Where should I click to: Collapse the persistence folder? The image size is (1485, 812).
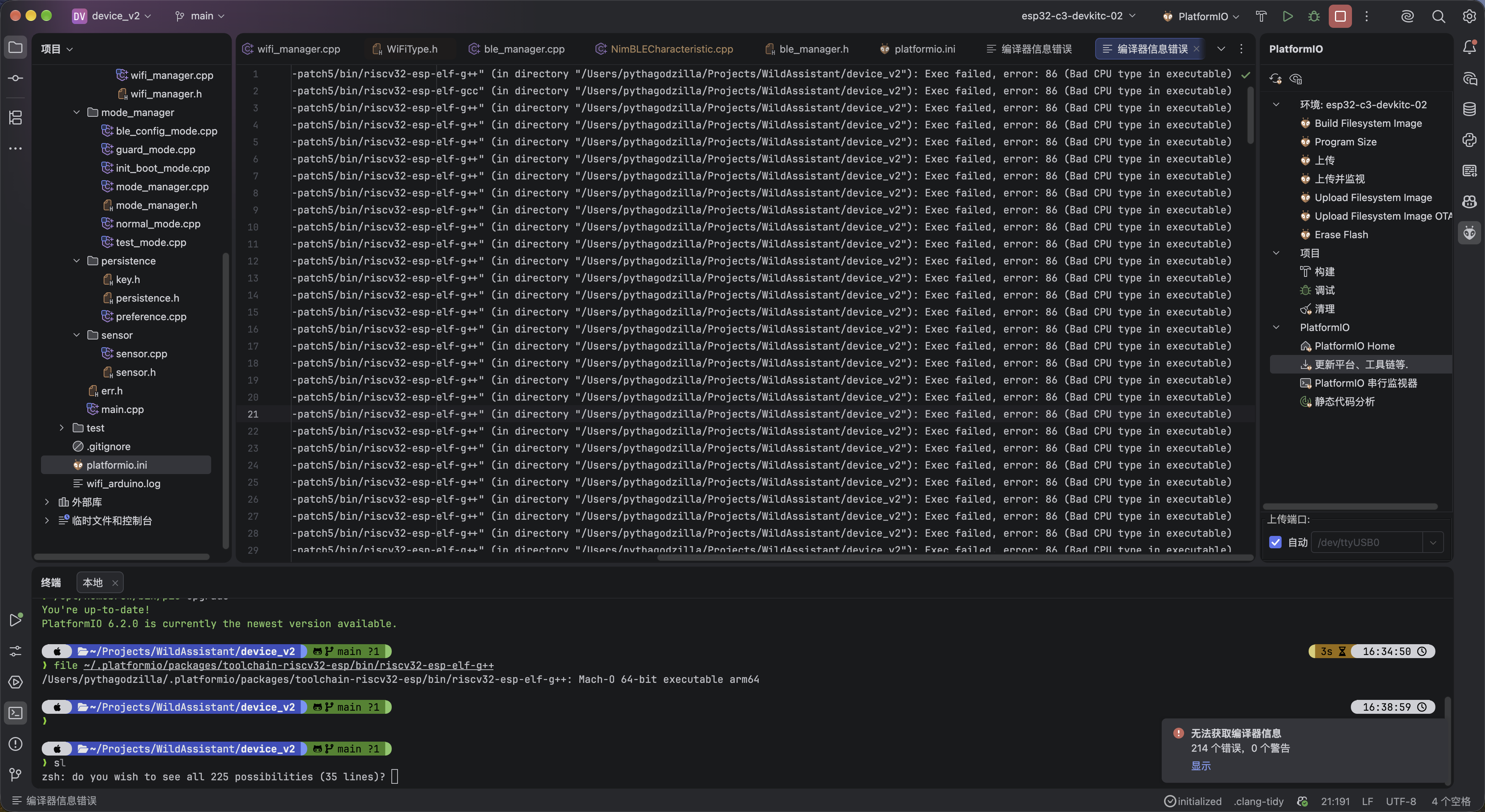76,261
